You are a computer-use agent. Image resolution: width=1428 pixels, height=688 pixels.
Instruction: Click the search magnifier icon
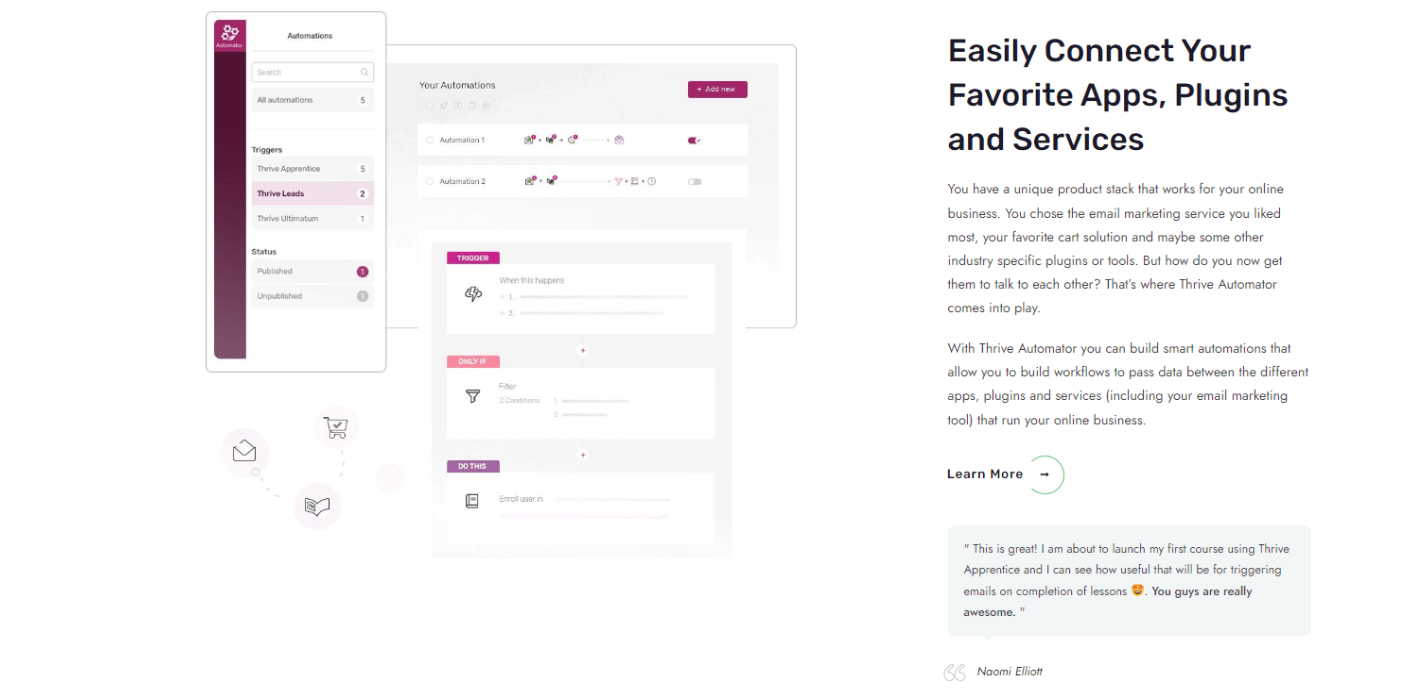tap(365, 72)
